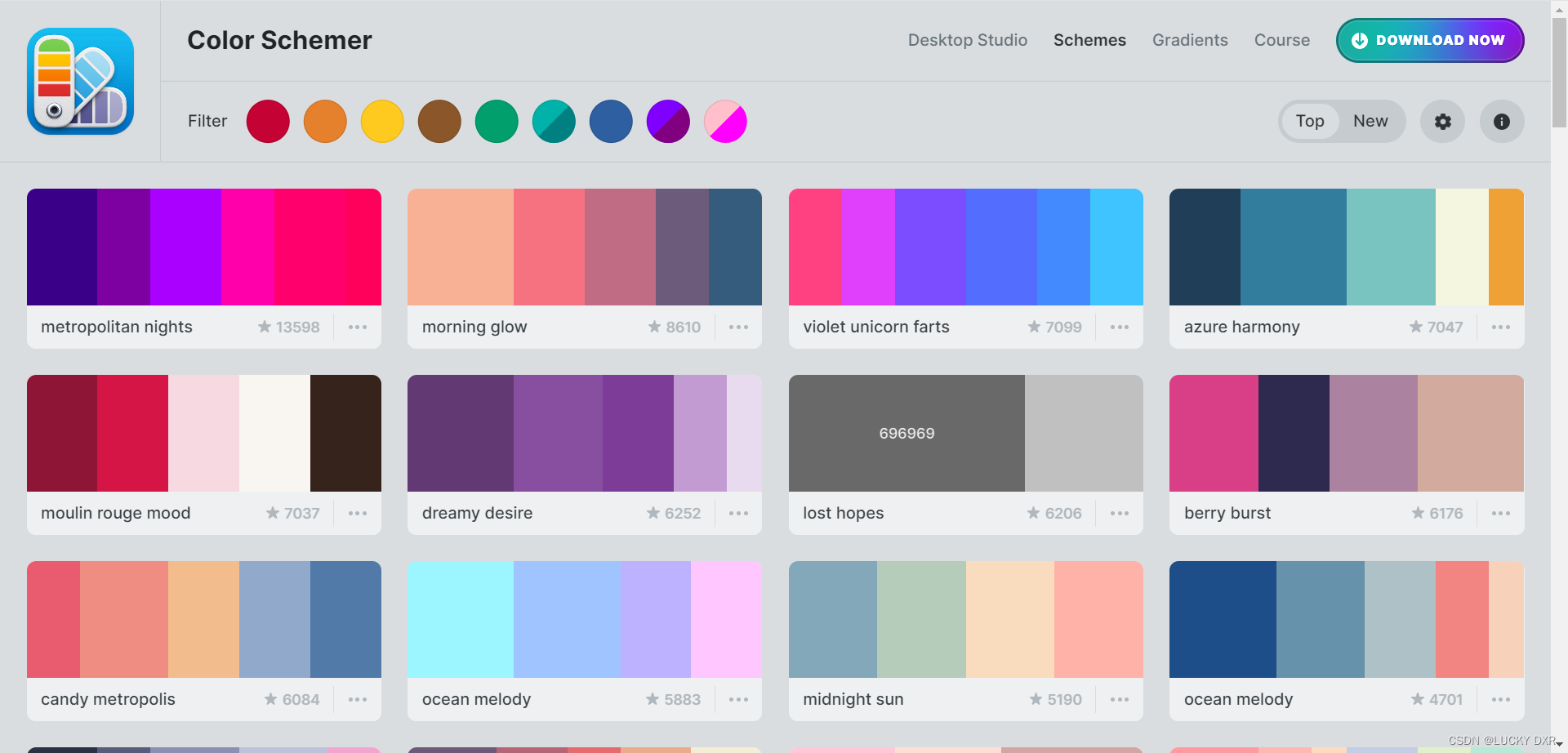Filter schemes by teal
Image resolution: width=1568 pixels, height=753 pixels.
(554, 122)
